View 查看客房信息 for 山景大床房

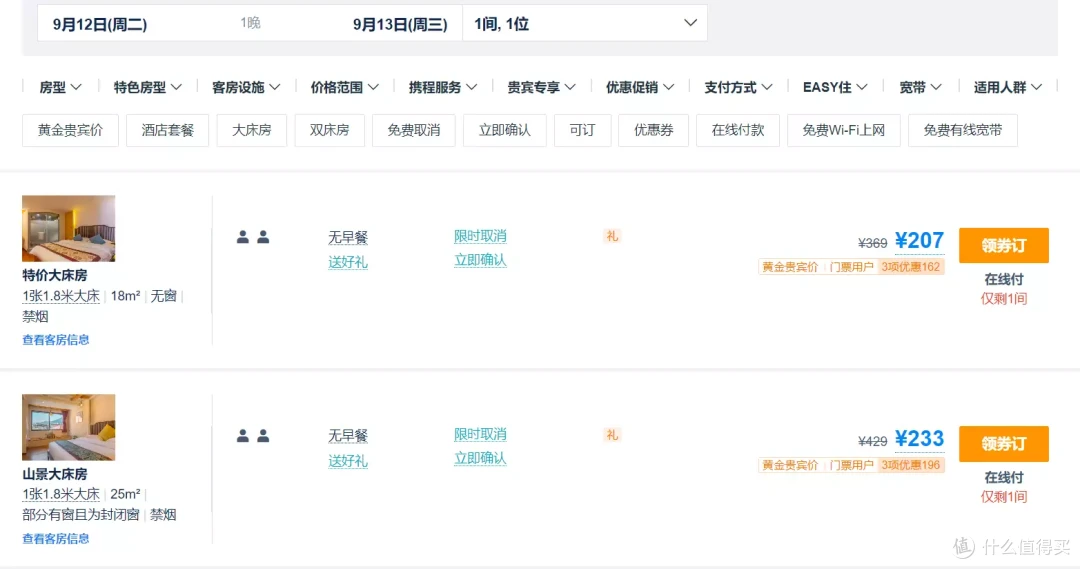[56, 539]
